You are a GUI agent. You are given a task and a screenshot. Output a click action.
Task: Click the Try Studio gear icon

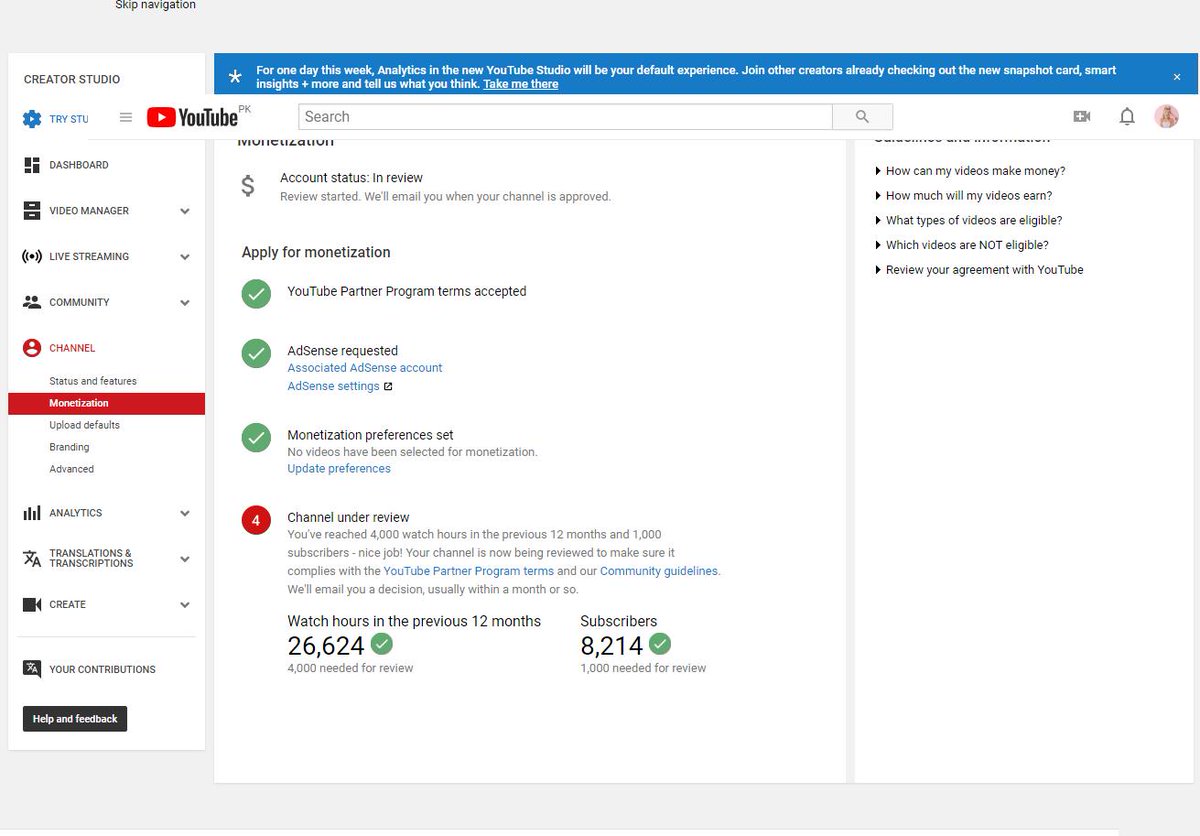pyautogui.click(x=32, y=119)
